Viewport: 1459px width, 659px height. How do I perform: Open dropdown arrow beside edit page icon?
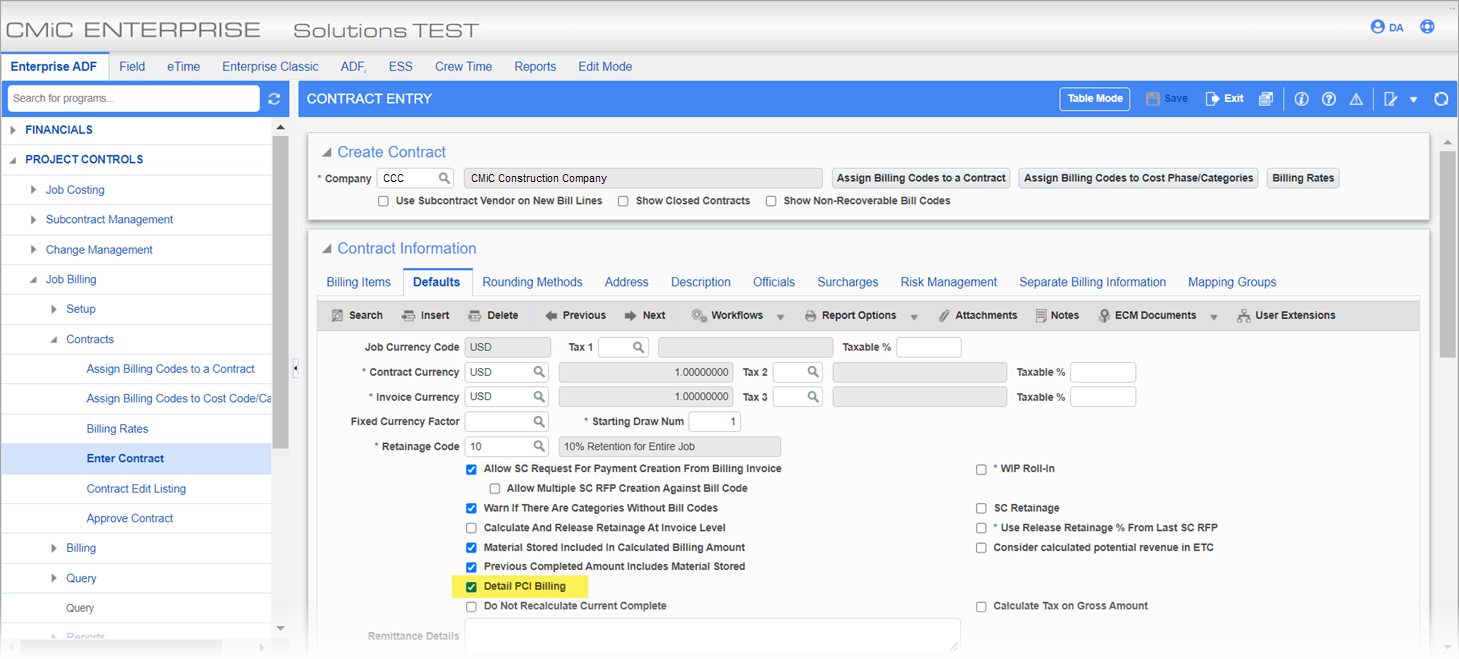[x=1413, y=99]
